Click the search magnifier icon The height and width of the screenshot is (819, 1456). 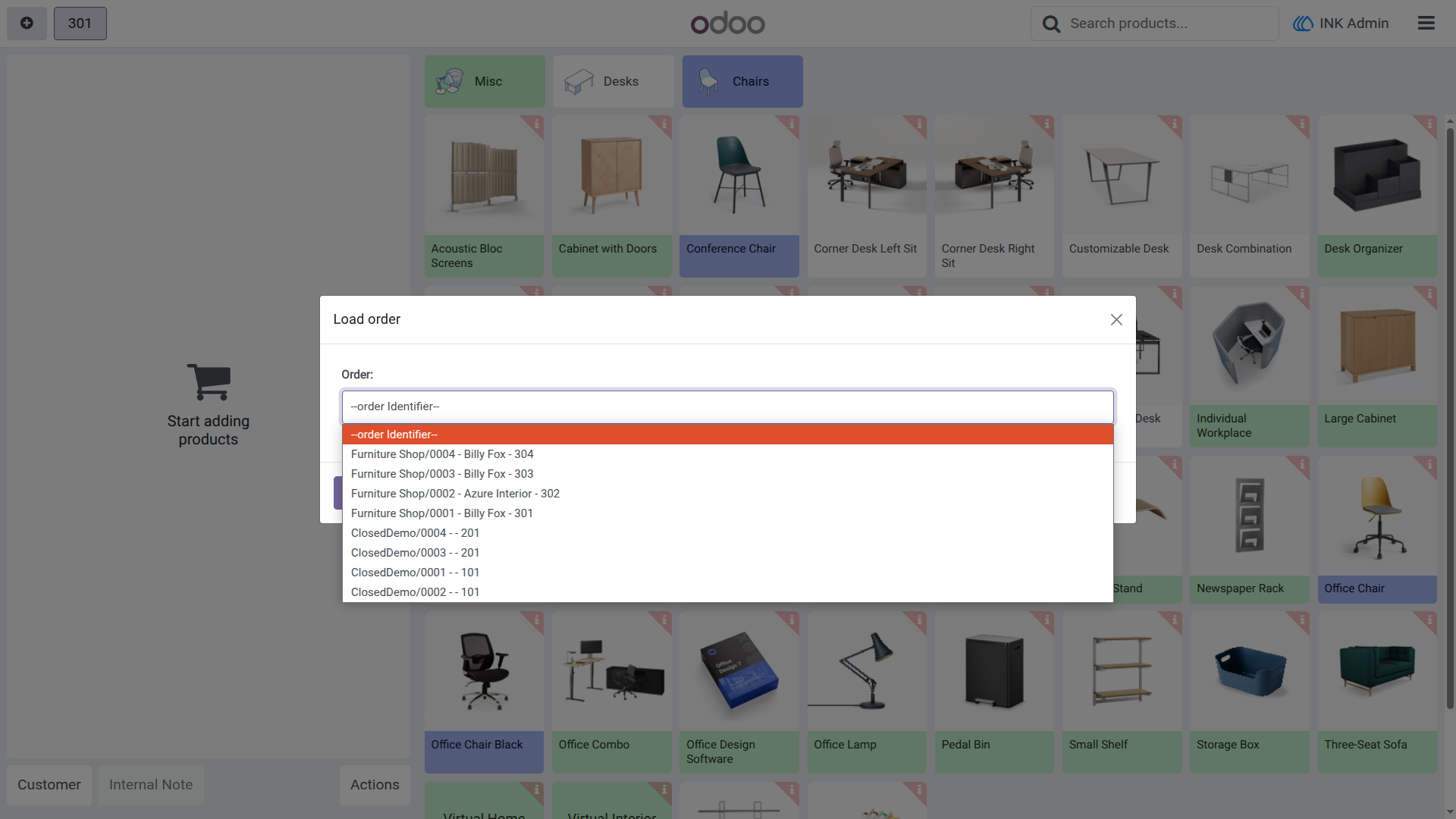[x=1051, y=24]
